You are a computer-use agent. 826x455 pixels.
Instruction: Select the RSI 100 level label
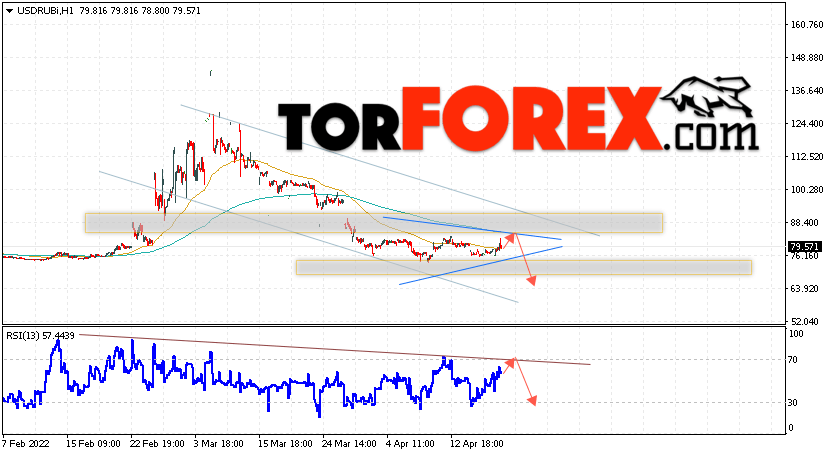point(795,334)
